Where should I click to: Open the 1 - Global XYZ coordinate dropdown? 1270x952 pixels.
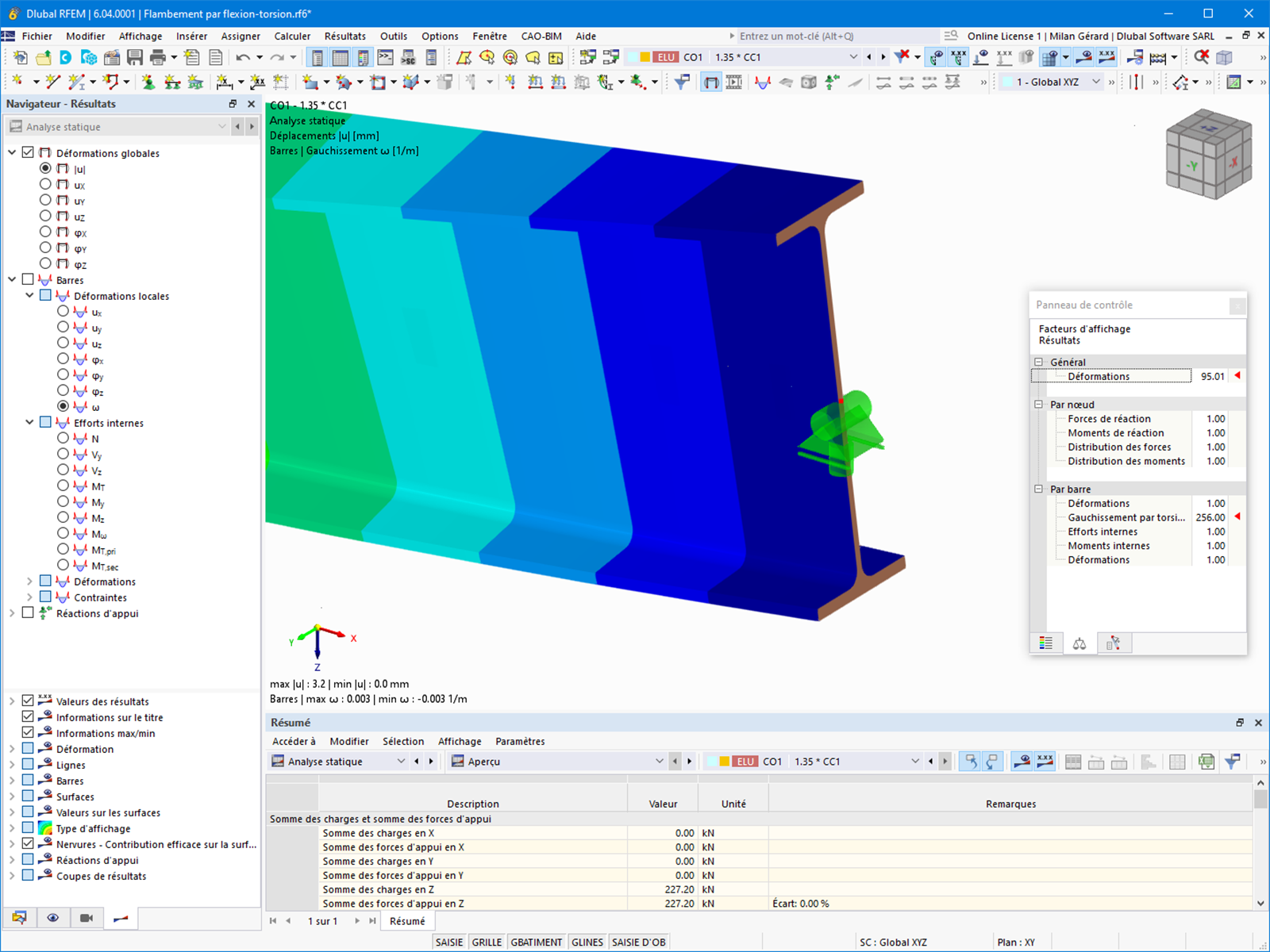click(1096, 82)
